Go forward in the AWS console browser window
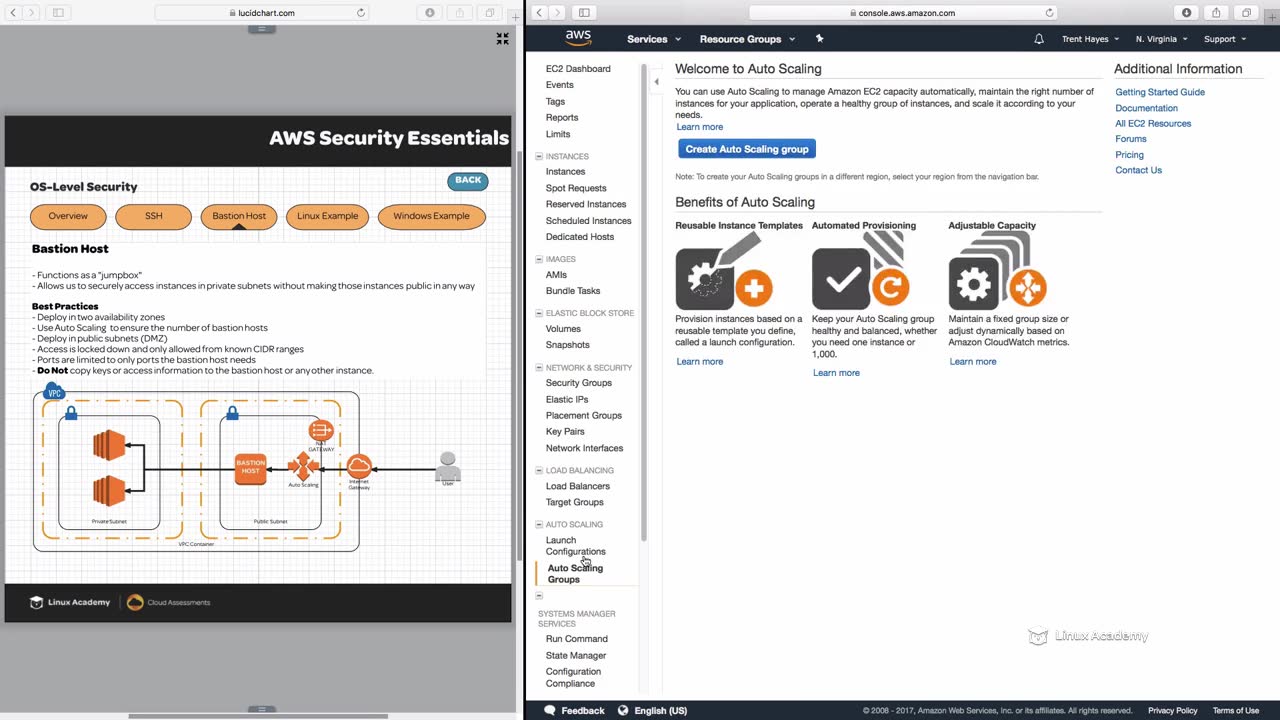This screenshot has height=720, width=1280. [x=557, y=13]
